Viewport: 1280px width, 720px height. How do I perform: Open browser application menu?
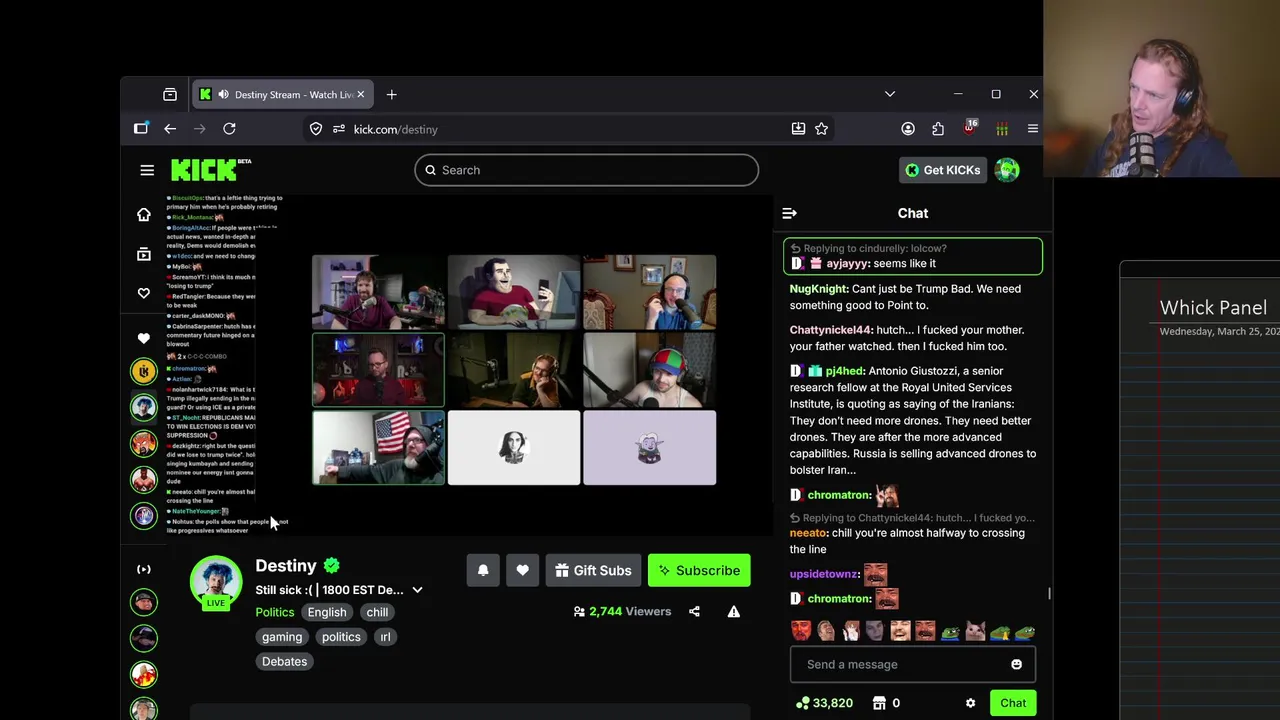(1033, 129)
